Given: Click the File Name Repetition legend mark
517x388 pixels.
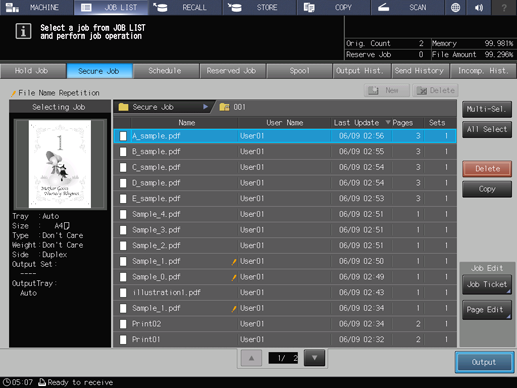Looking at the screenshot, I should [14, 93].
